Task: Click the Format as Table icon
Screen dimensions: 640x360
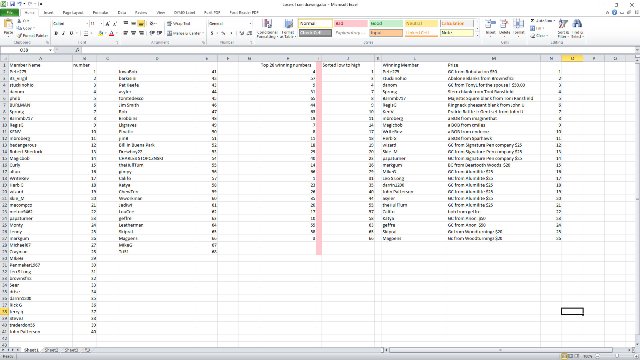Action: 288,29
